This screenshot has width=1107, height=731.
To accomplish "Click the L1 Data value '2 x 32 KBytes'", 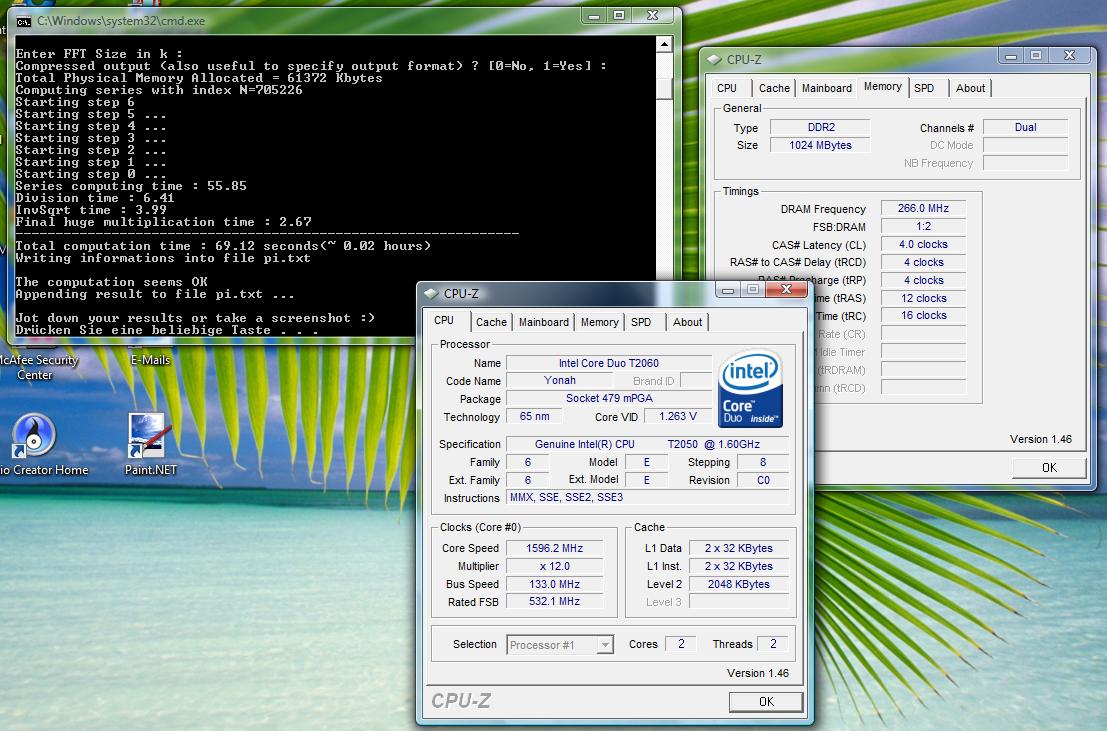I will point(738,548).
